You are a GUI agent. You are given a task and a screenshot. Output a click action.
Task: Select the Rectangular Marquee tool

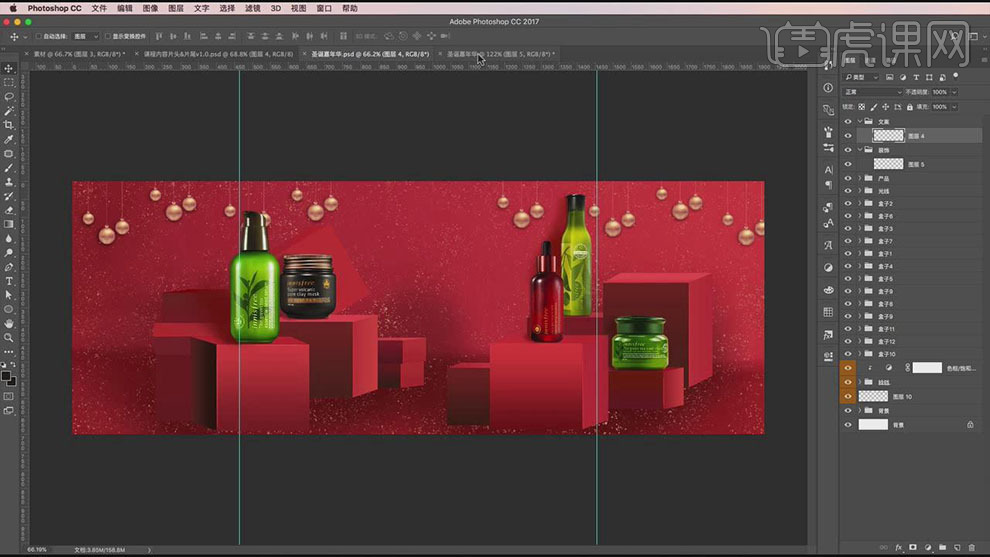(9, 83)
